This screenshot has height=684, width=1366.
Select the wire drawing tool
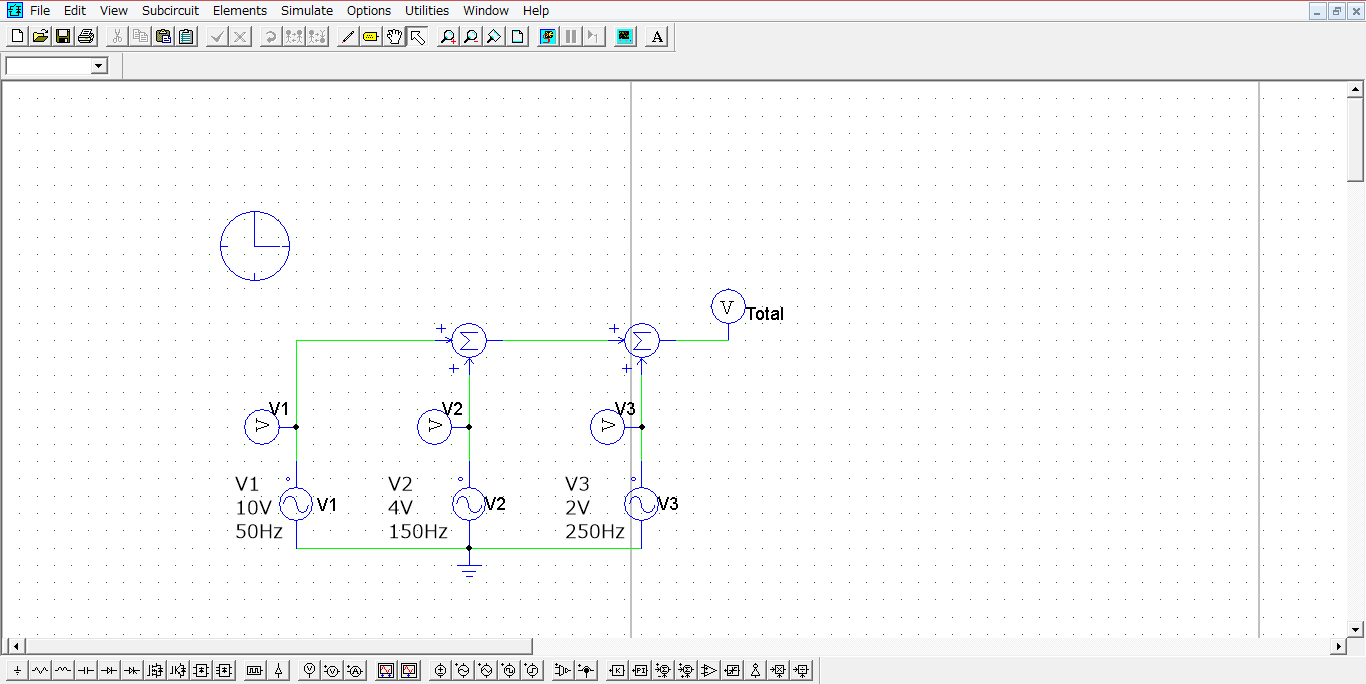(347, 36)
